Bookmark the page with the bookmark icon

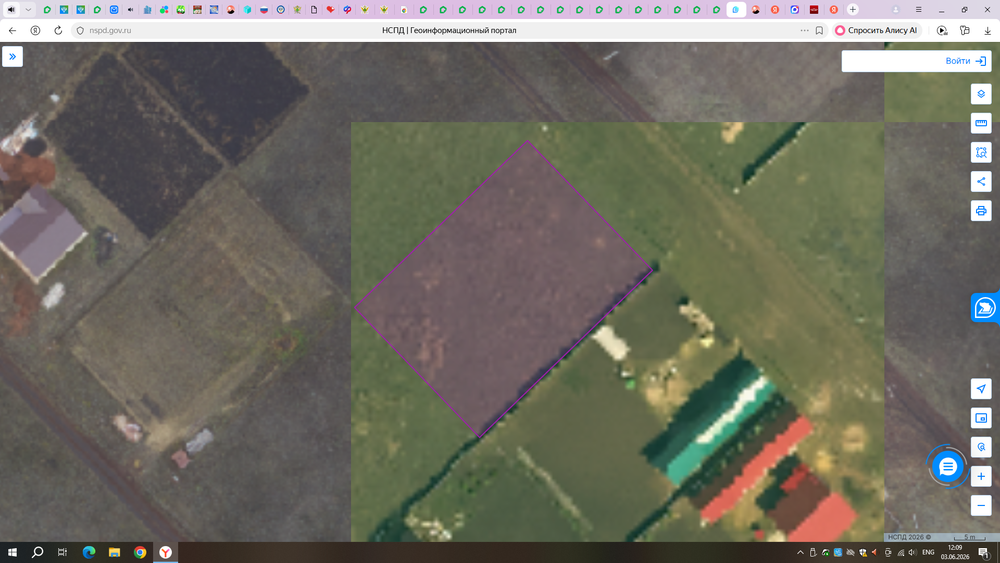820,30
